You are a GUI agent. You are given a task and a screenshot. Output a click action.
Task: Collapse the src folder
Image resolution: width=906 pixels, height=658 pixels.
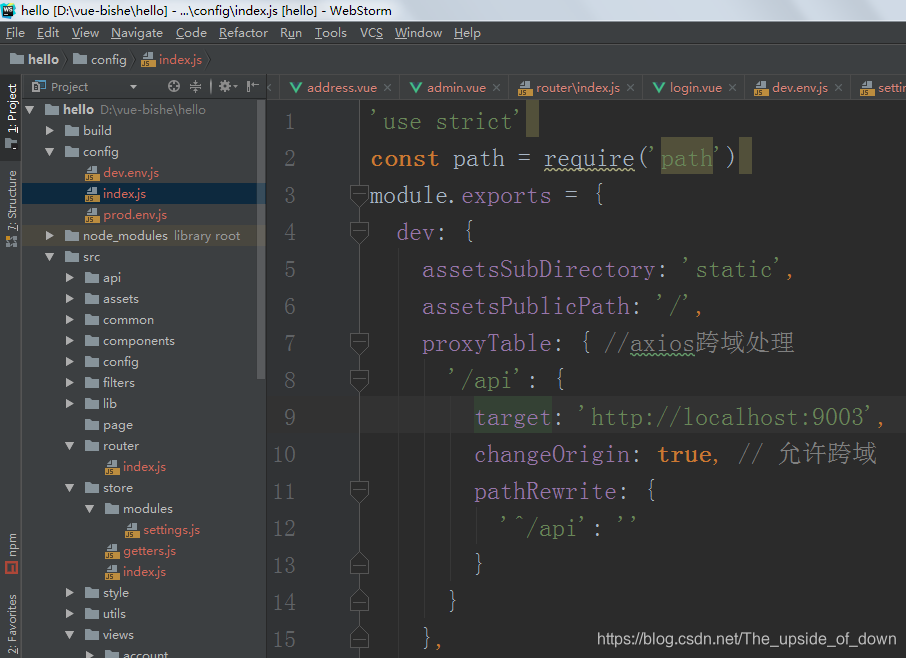[x=50, y=256]
